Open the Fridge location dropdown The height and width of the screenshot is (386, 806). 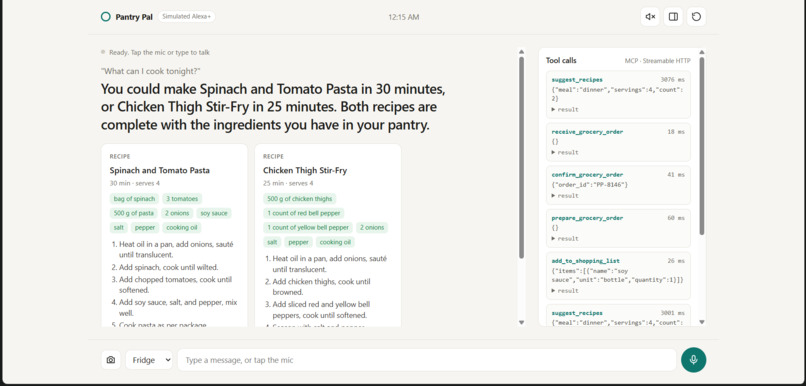click(149, 360)
